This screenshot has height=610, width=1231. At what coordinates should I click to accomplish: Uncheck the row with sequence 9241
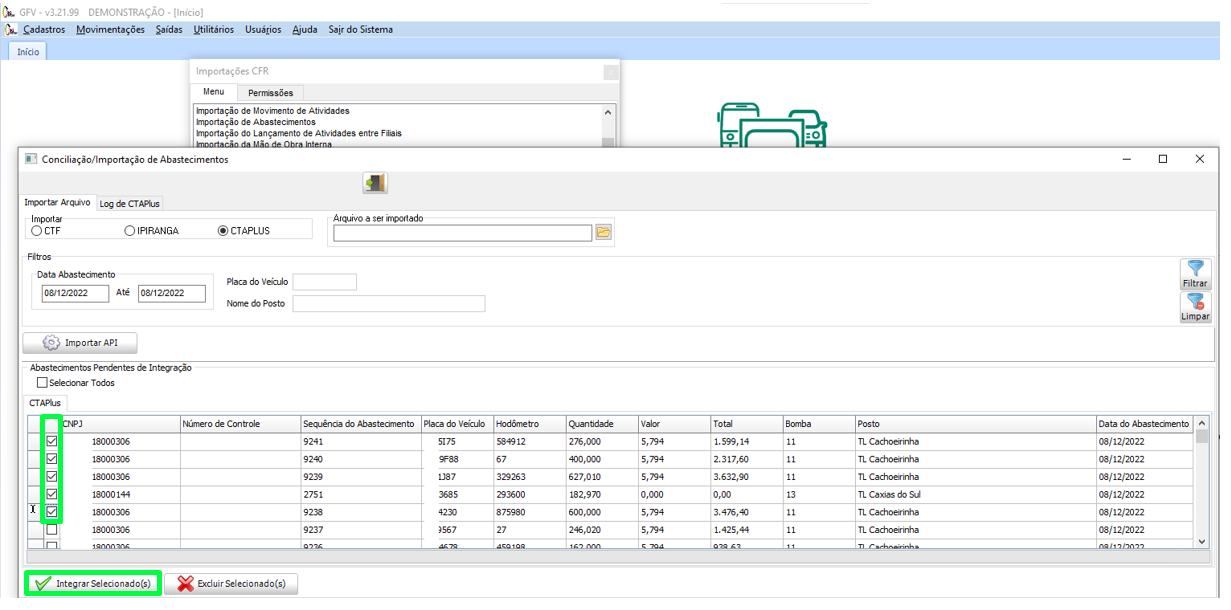point(52,441)
